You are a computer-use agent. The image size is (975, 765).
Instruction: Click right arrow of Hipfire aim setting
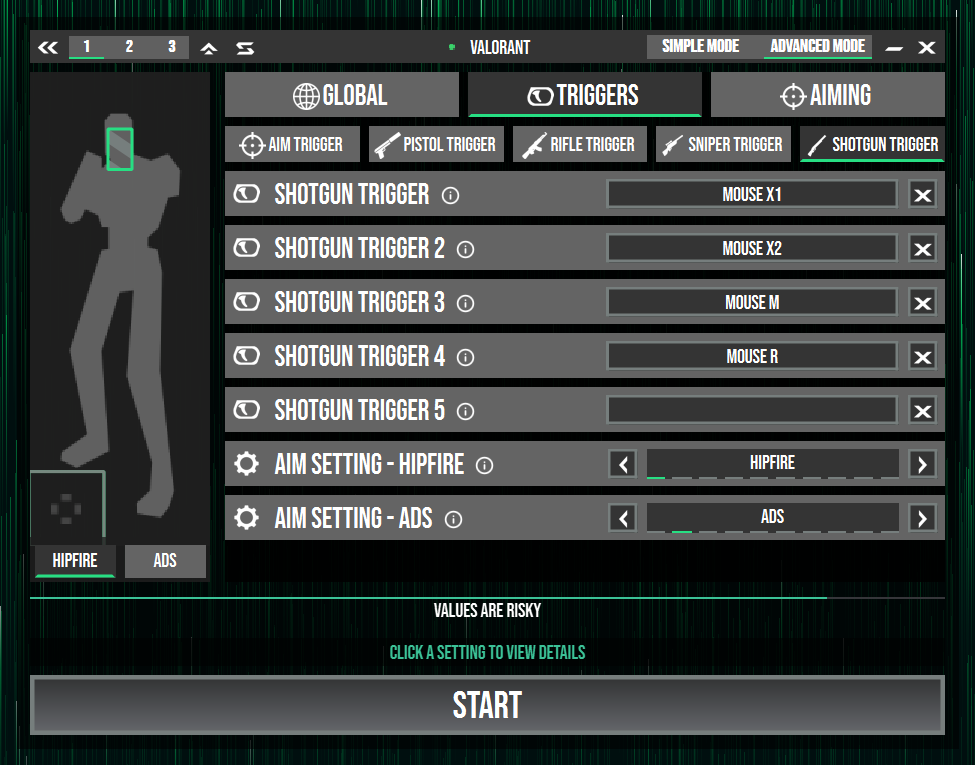tap(922, 464)
